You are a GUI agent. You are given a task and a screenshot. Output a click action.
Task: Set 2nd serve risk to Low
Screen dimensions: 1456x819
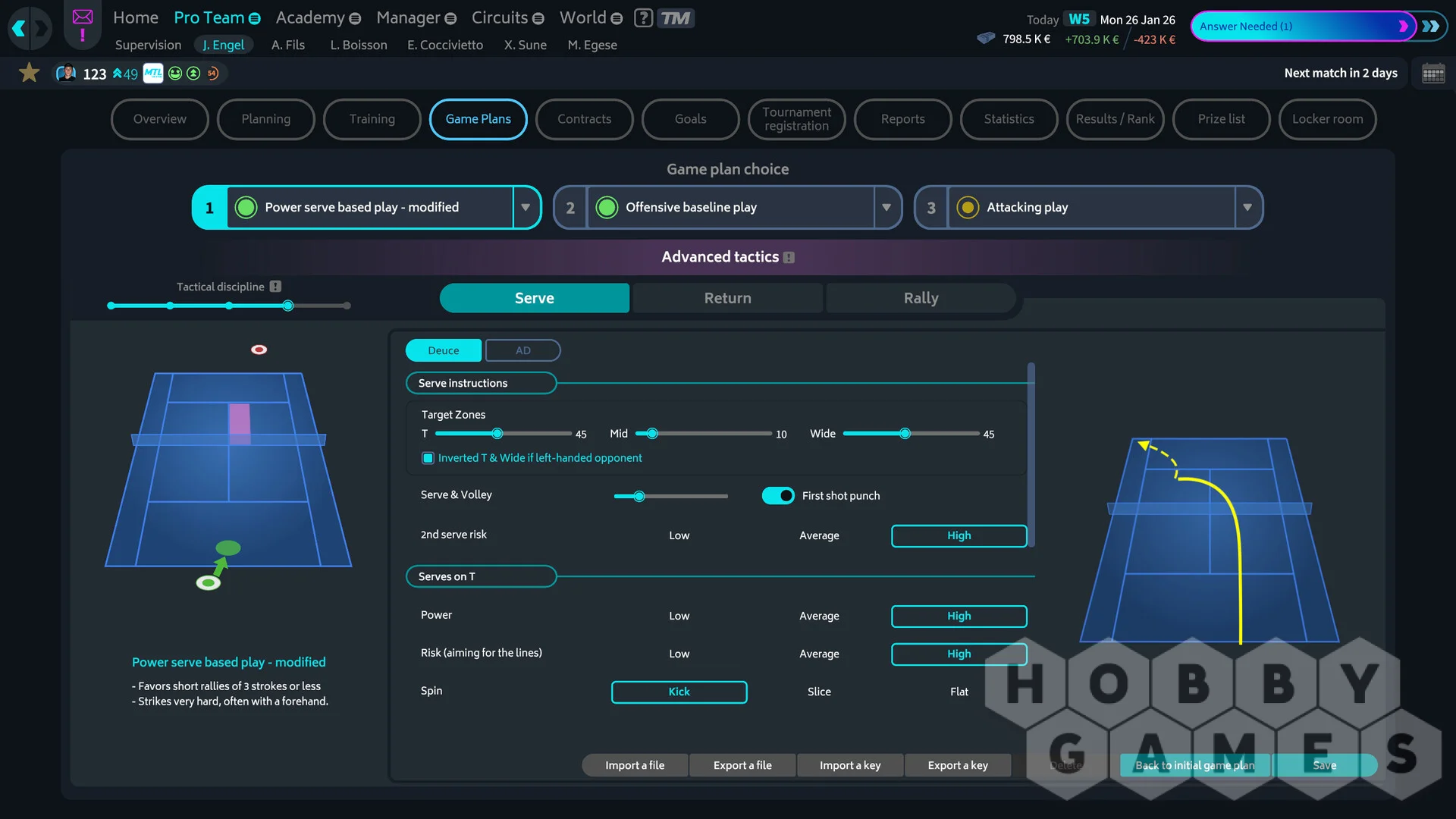tap(679, 535)
